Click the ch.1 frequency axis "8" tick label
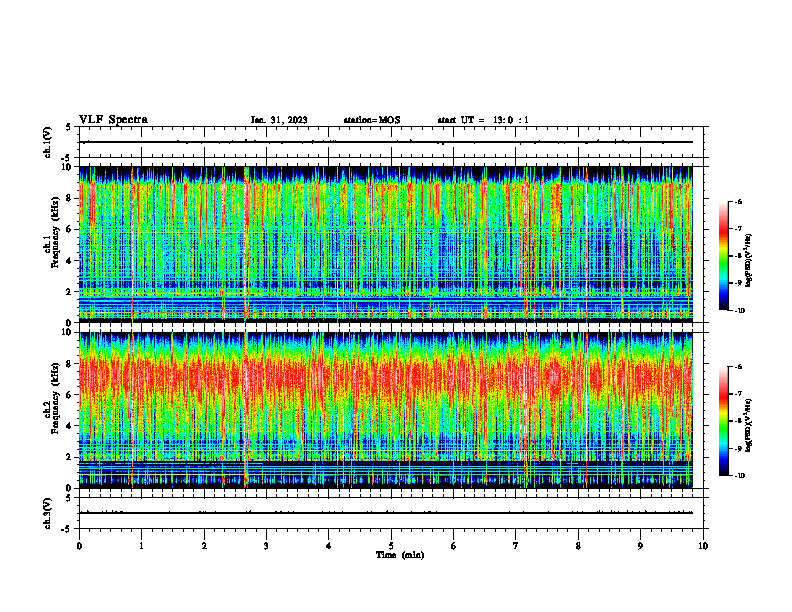This screenshot has width=792, height=612. [x=70, y=198]
